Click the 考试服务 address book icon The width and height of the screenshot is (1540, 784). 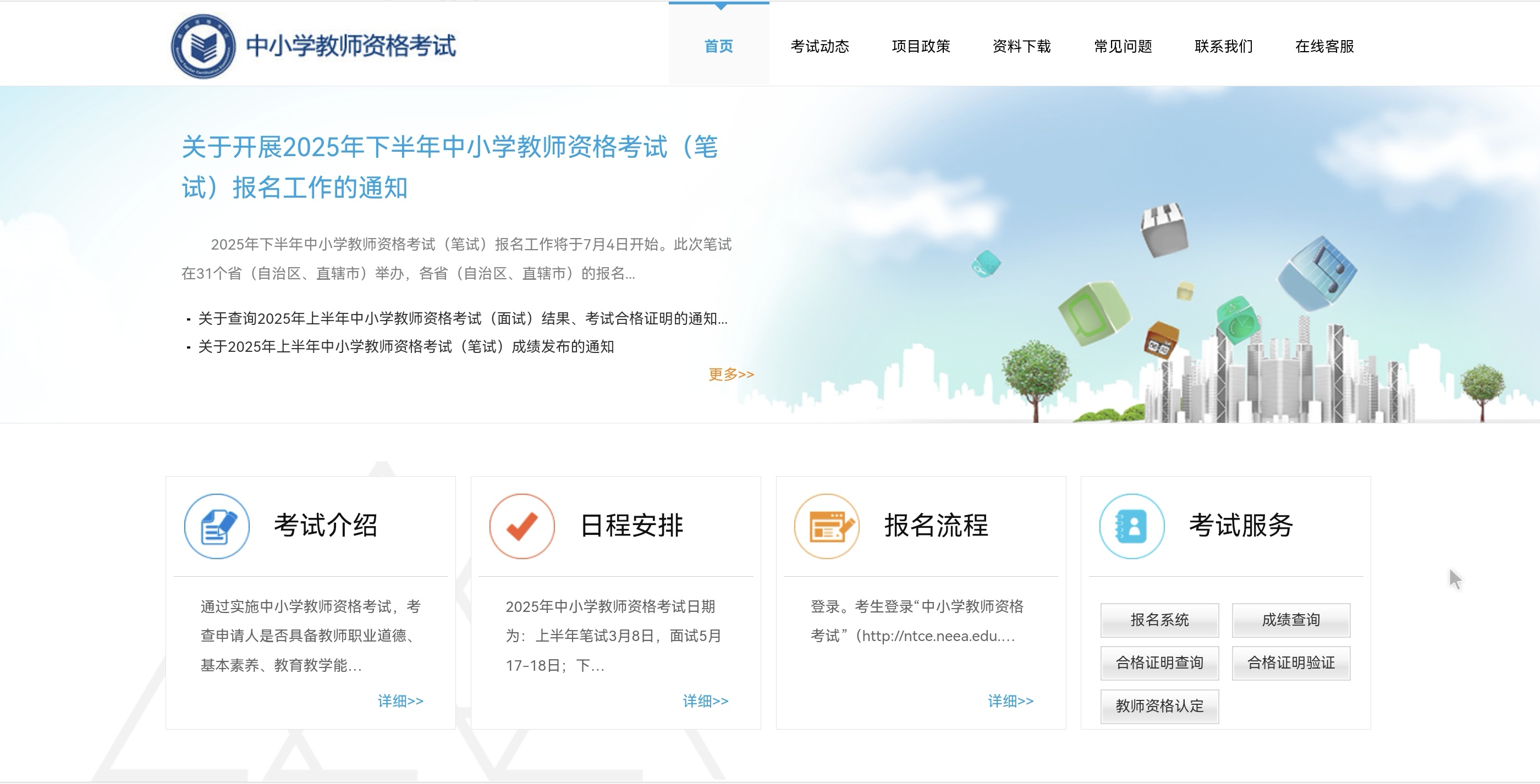[1132, 527]
